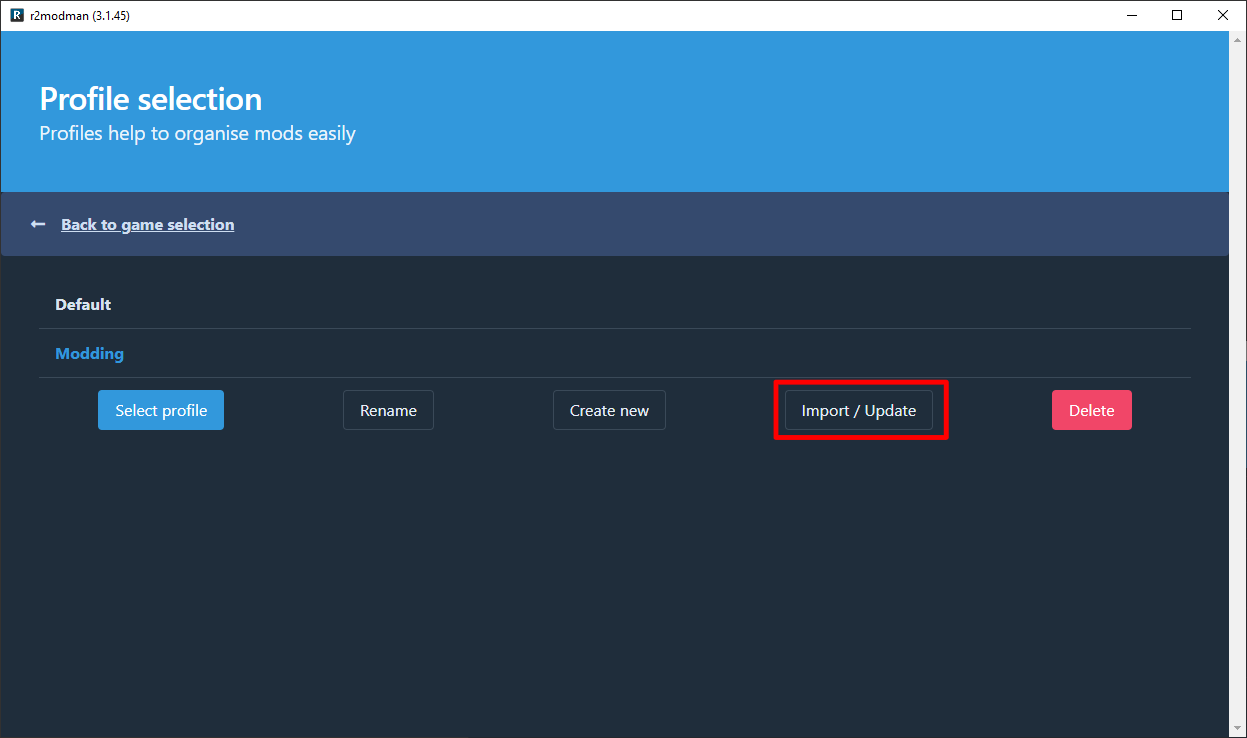Maximize the r2modman window
The width and height of the screenshot is (1247, 738).
coord(1177,15)
